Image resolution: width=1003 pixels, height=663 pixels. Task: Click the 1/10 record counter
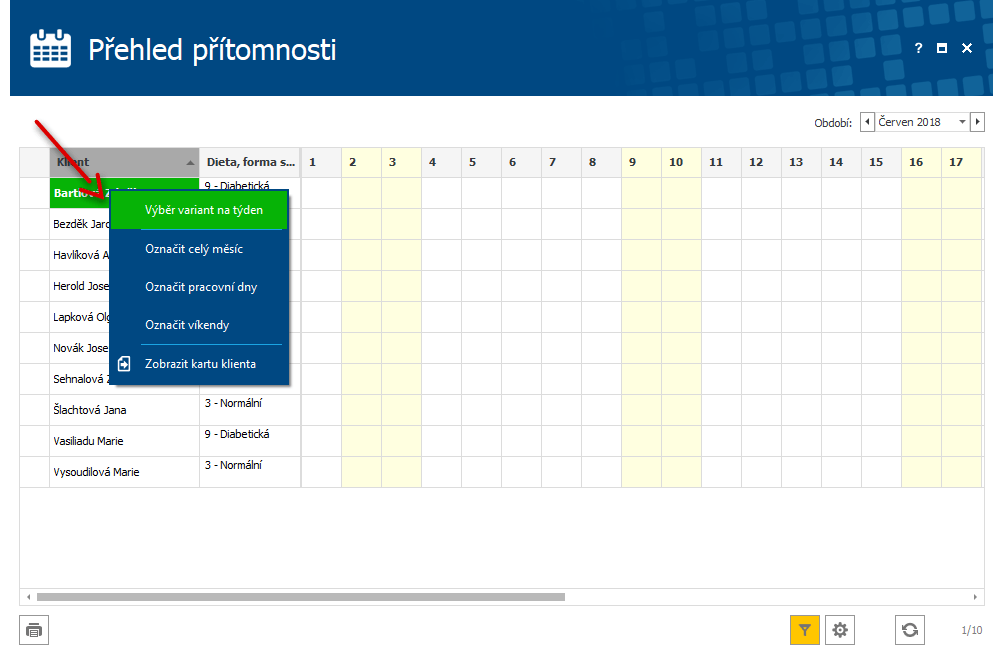click(972, 630)
